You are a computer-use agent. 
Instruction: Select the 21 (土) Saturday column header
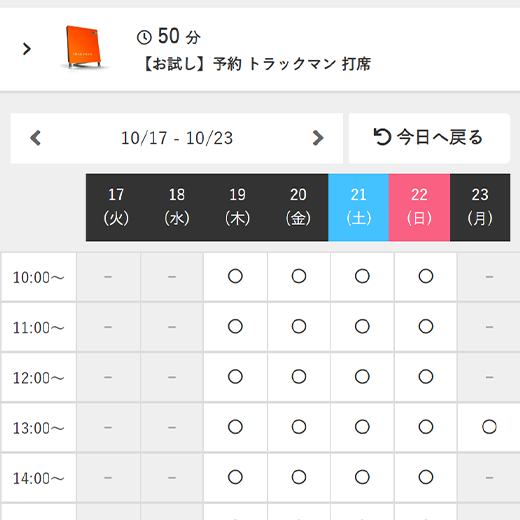[359, 207]
